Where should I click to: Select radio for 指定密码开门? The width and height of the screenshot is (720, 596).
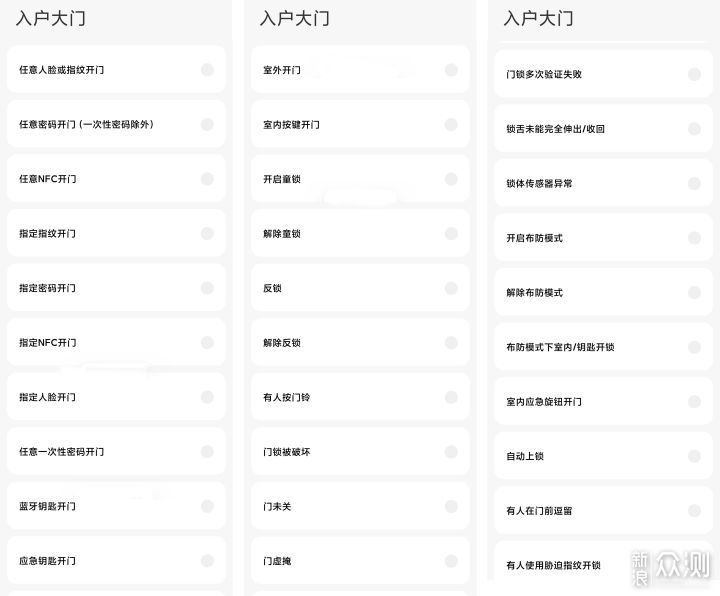(207, 288)
